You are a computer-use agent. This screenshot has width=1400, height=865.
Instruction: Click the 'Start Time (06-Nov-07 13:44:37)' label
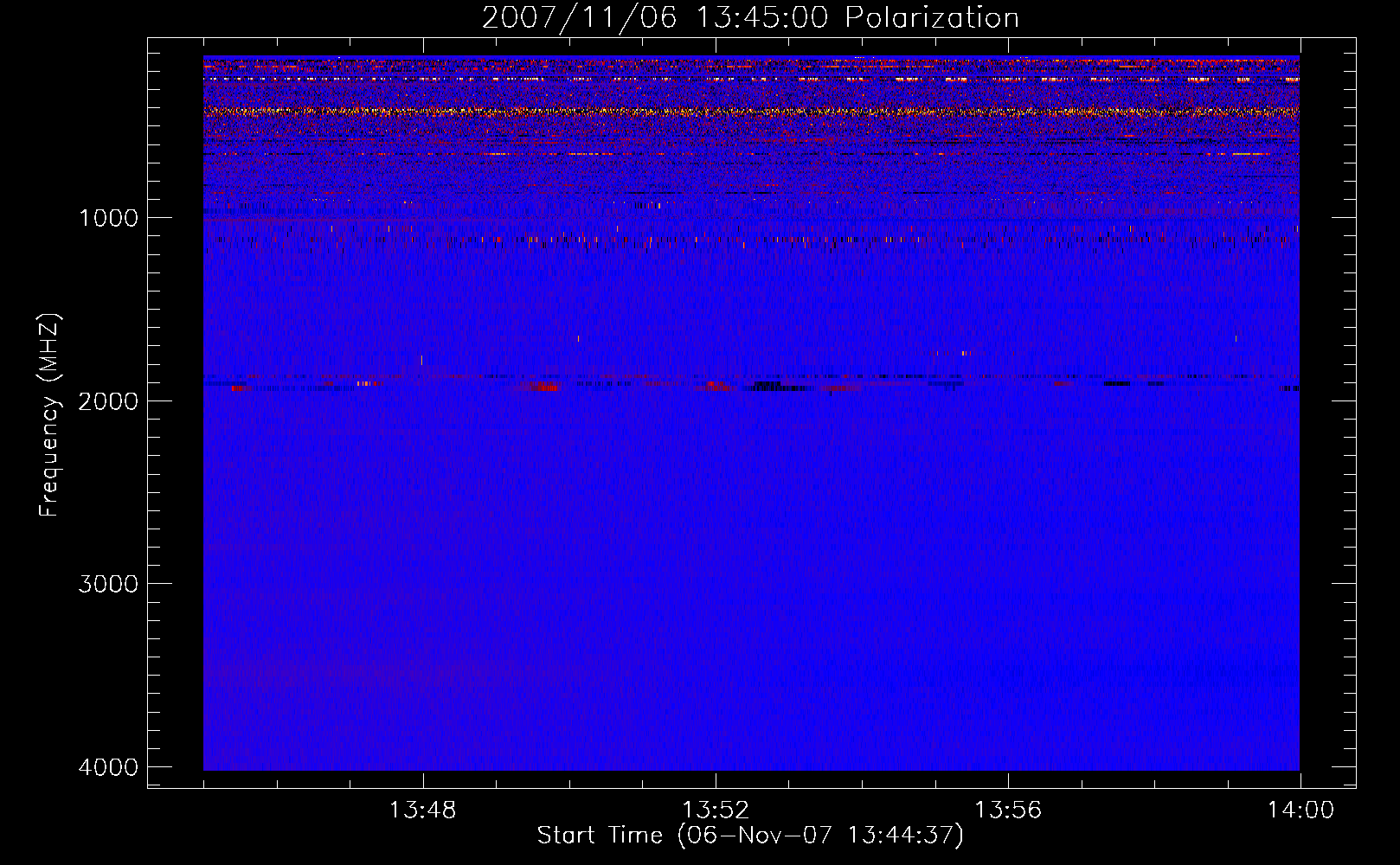tap(750, 836)
